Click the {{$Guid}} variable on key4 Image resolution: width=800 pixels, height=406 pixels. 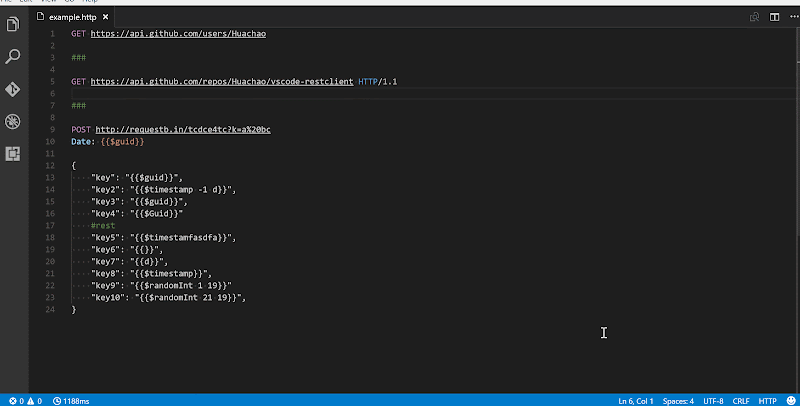coord(156,213)
